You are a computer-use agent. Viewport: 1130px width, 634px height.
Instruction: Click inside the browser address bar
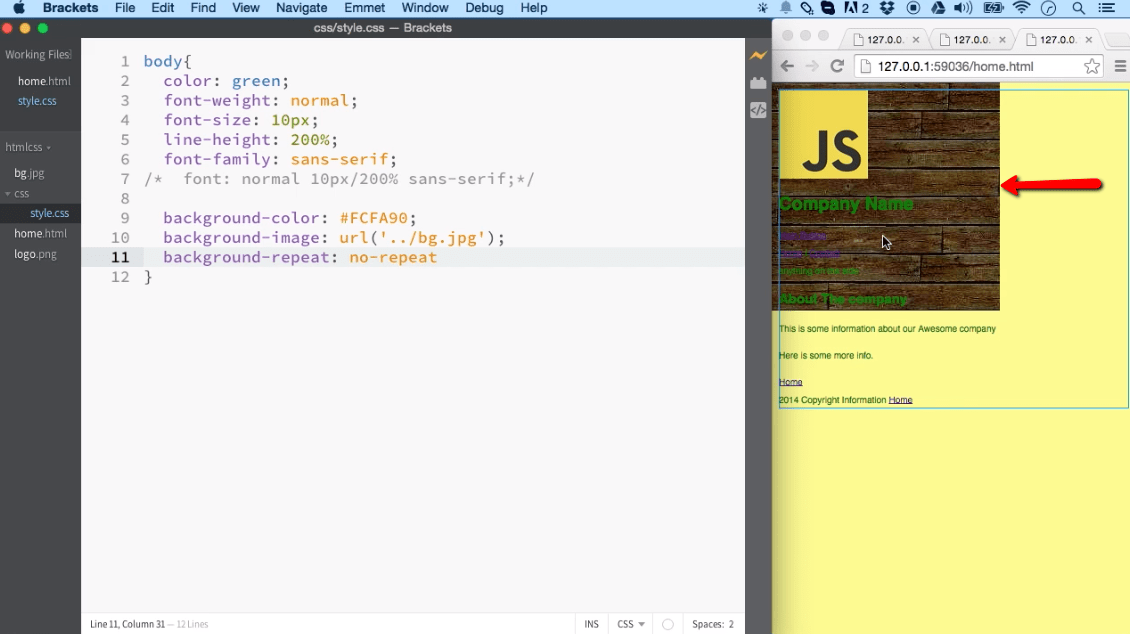(950, 66)
